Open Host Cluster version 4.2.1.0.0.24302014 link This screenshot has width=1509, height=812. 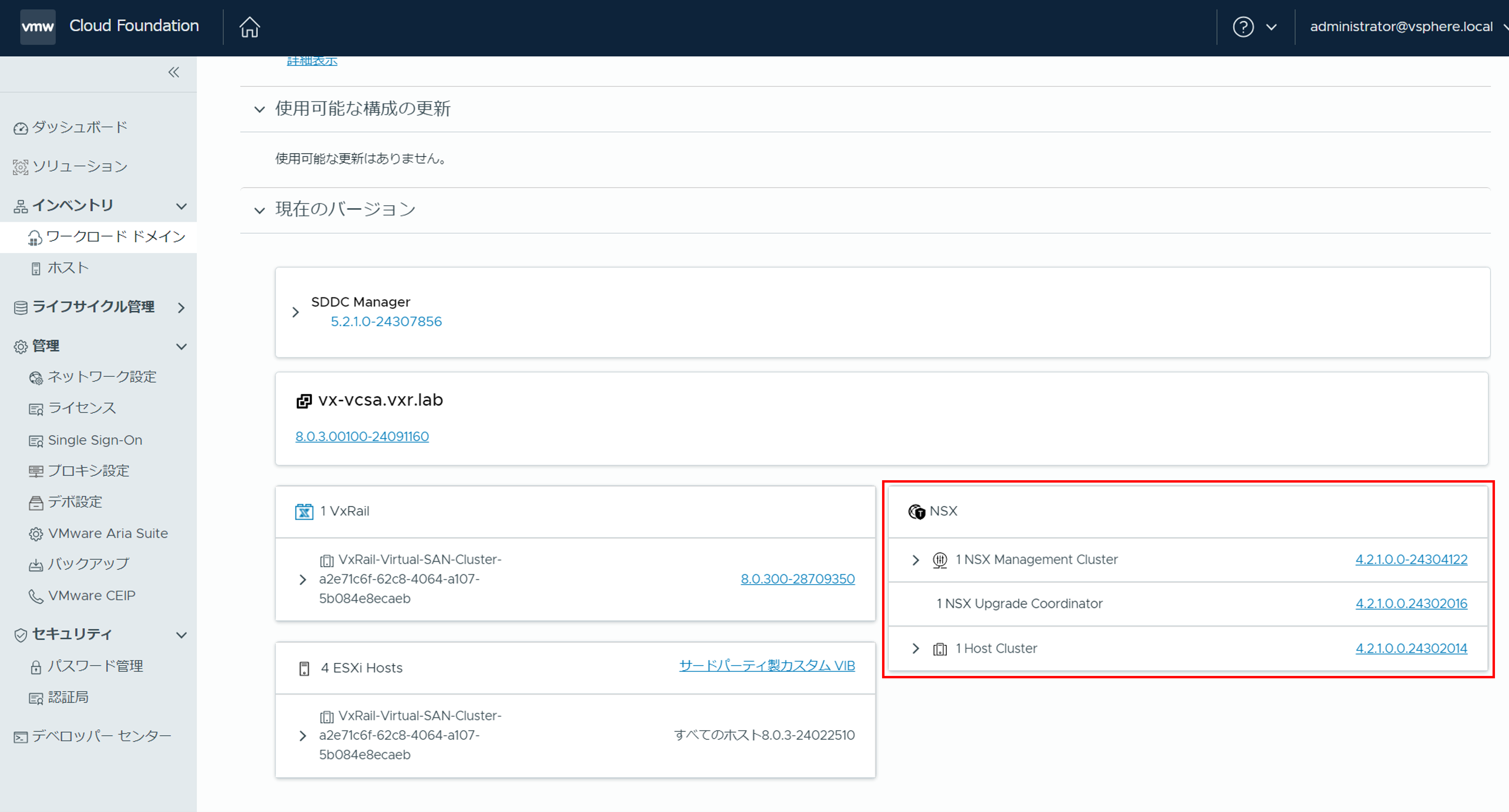tap(1411, 648)
